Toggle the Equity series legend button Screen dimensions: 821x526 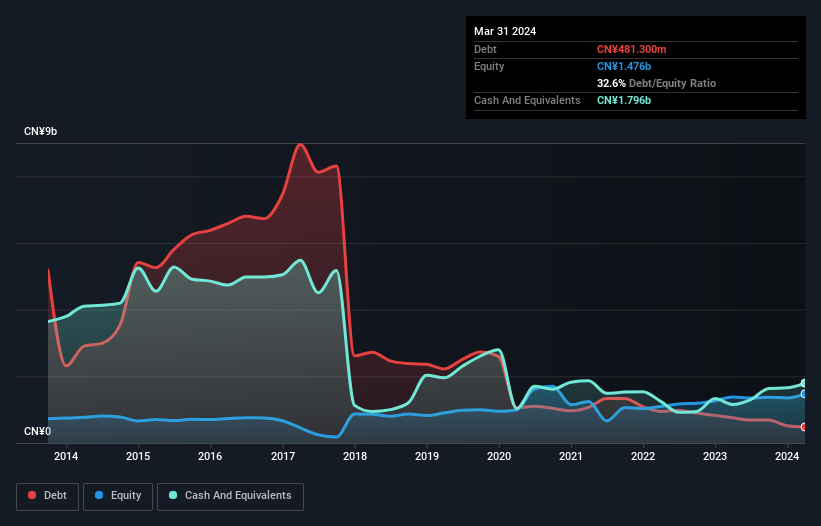118,496
